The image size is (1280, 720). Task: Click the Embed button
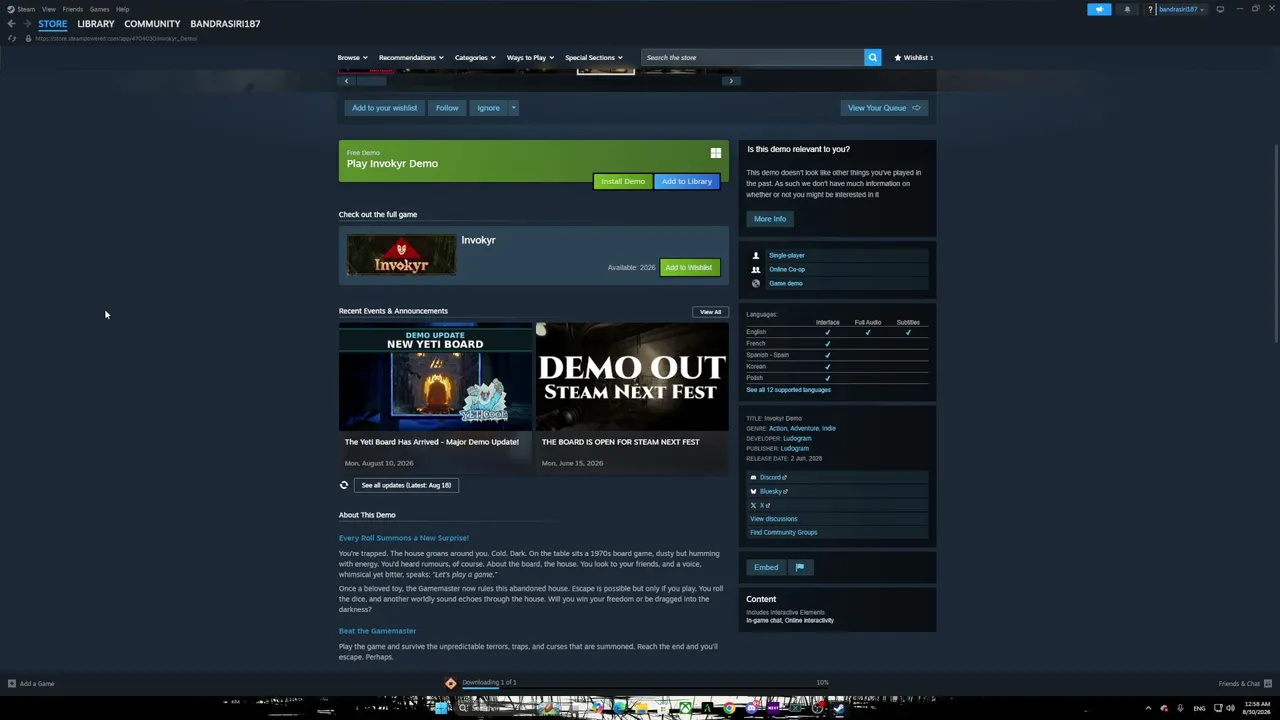[x=766, y=567]
